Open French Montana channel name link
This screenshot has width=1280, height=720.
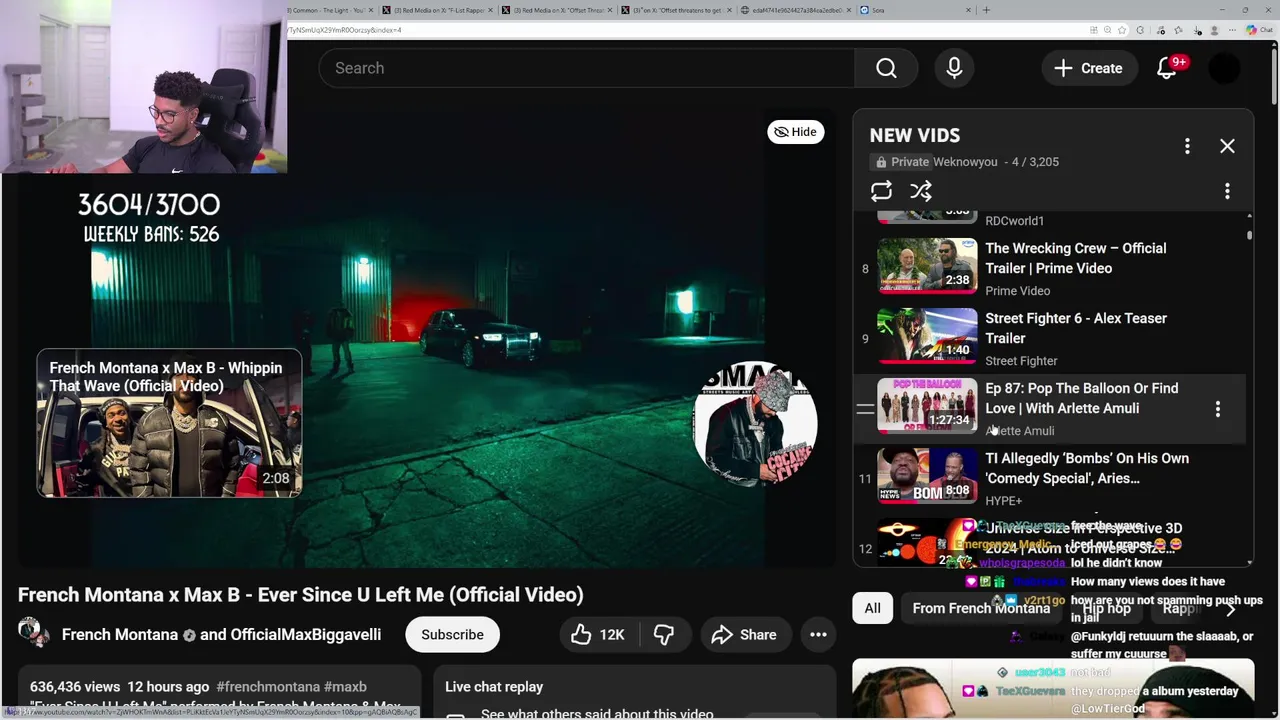(x=120, y=635)
